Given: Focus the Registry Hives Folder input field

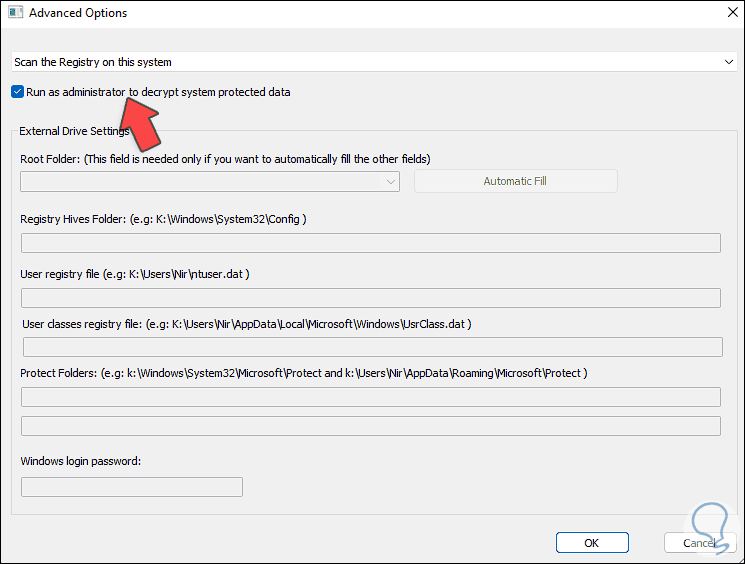Looking at the screenshot, I should pyautogui.click(x=370, y=243).
